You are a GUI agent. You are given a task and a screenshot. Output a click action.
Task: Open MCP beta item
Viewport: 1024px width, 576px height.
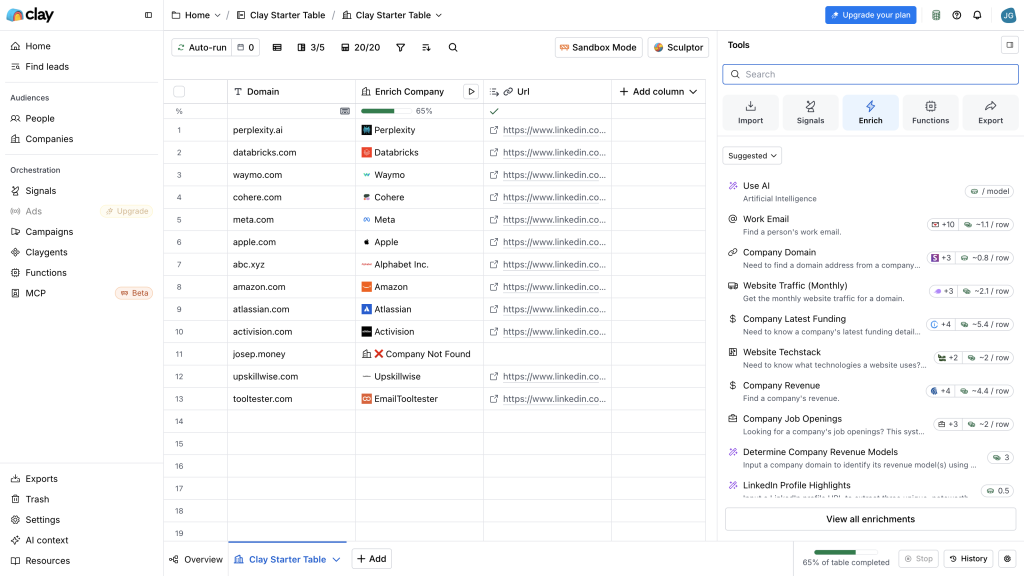click(x=82, y=293)
